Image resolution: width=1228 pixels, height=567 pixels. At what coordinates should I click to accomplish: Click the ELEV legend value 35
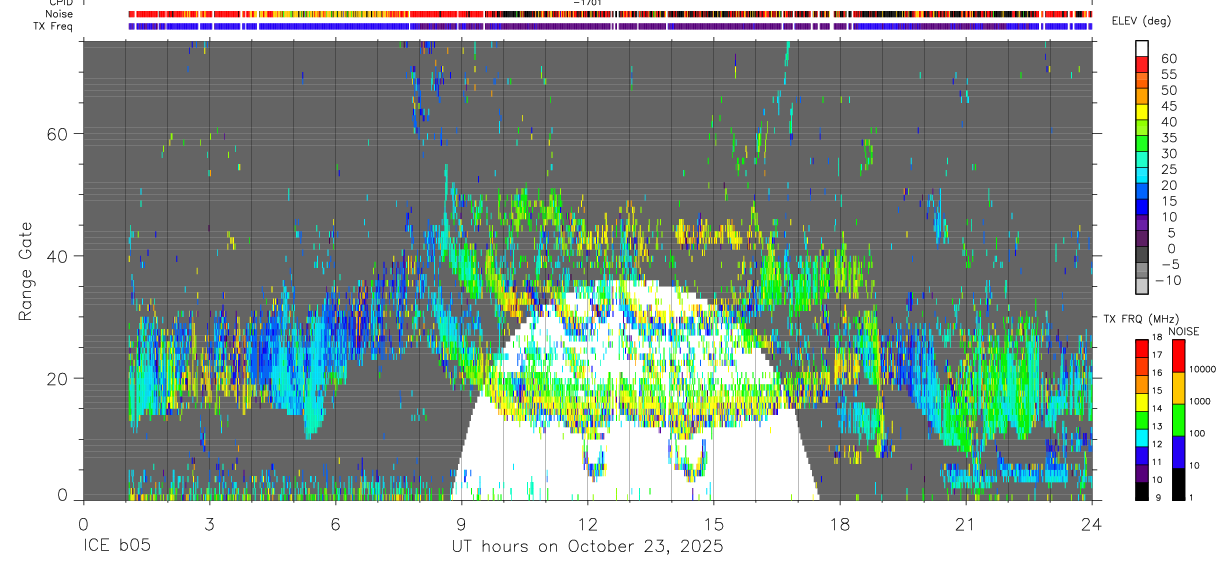click(x=1169, y=138)
